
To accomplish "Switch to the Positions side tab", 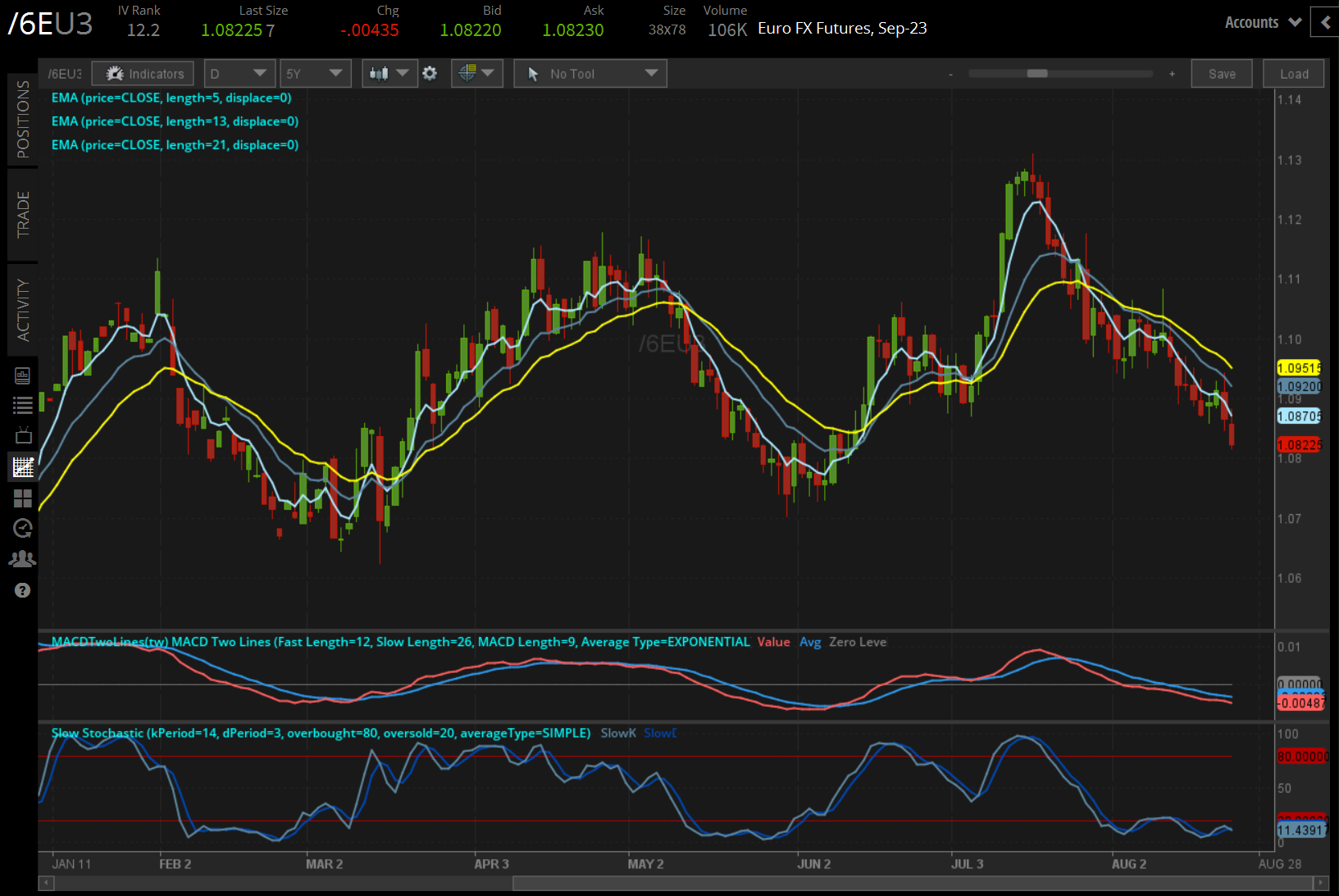I will click(x=23, y=120).
